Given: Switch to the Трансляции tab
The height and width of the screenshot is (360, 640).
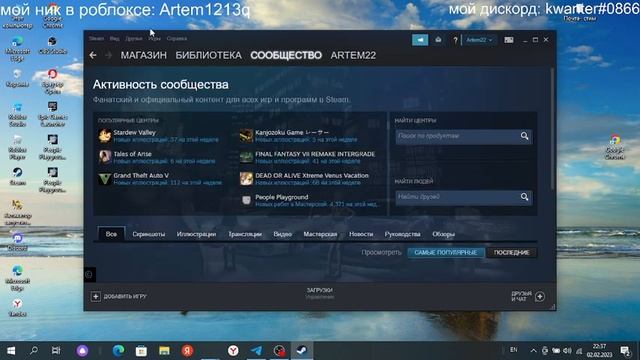Looking at the screenshot, I should pyautogui.click(x=245, y=234).
